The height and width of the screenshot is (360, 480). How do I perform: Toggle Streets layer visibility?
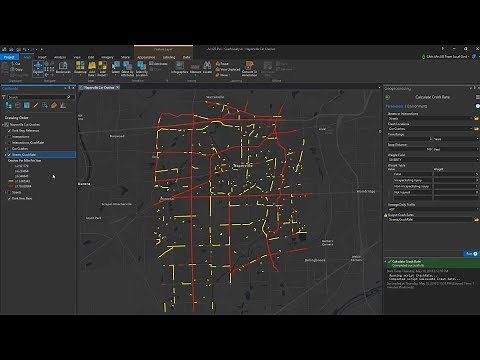coord(9,192)
